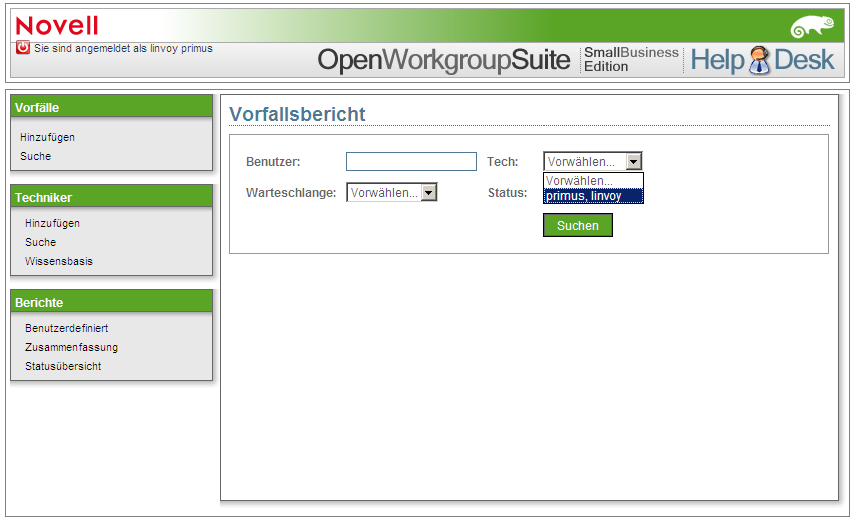Viewport: 854px width, 522px height.
Task: Click the Vorfallsbericht page heading
Action: click(x=297, y=114)
